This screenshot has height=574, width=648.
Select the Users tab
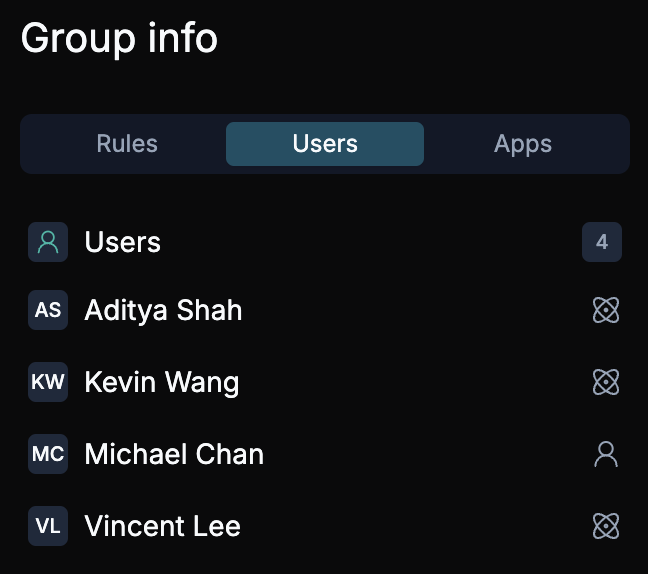tap(325, 144)
